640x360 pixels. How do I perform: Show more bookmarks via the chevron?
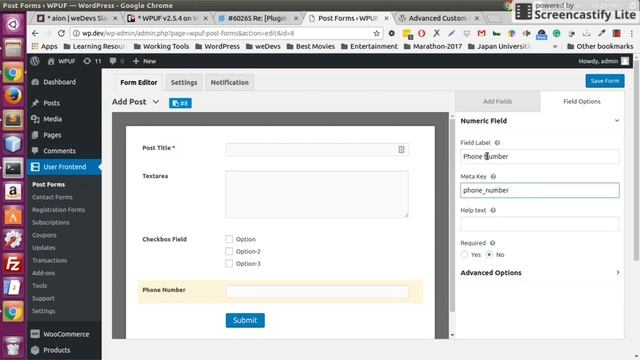tap(555, 47)
